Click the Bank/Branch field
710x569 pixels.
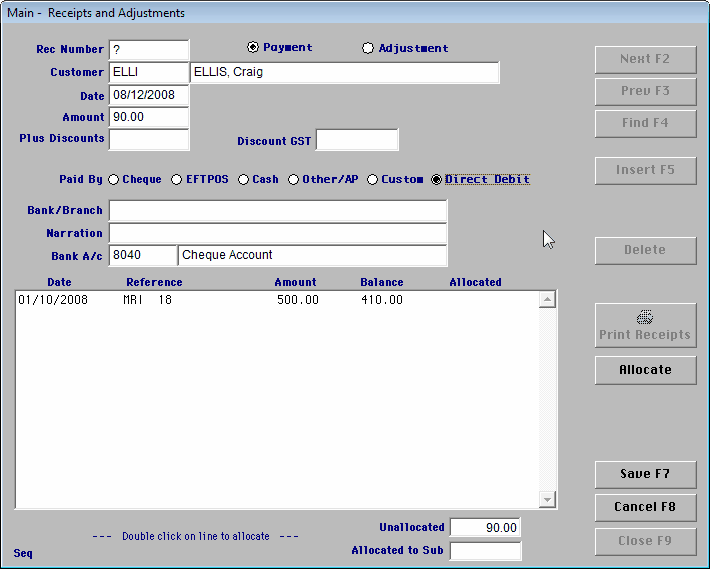tap(278, 210)
